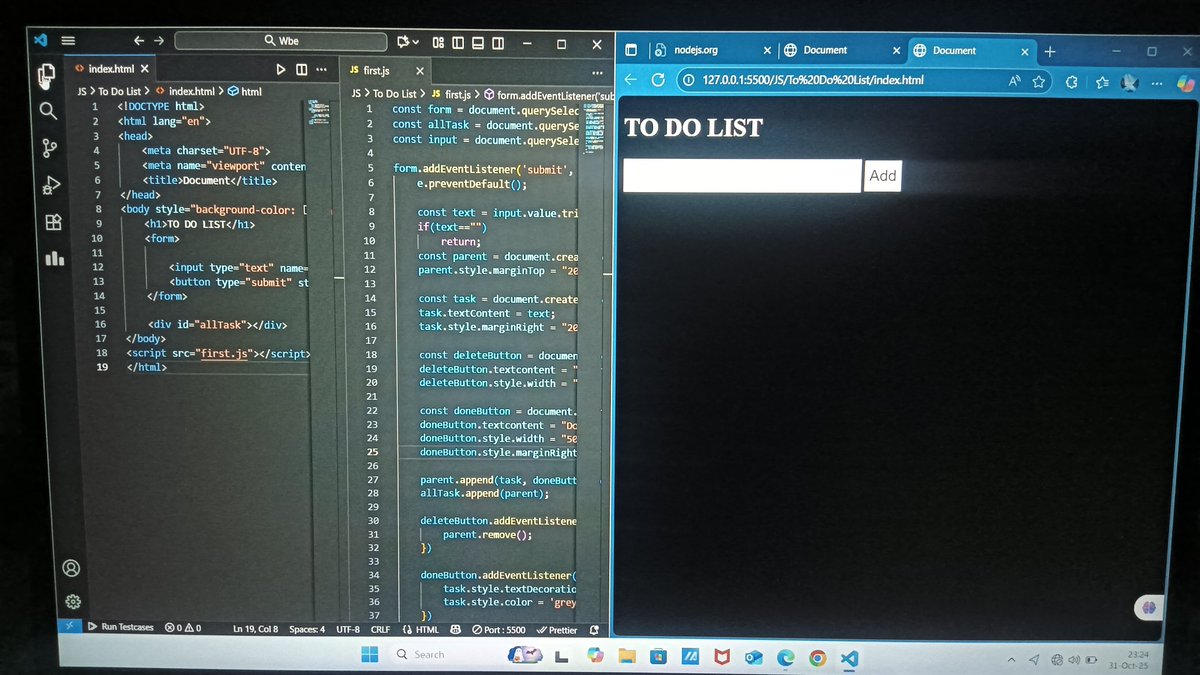
Task: Stop Live Server via 'Port : 5500'
Action: (x=498, y=630)
